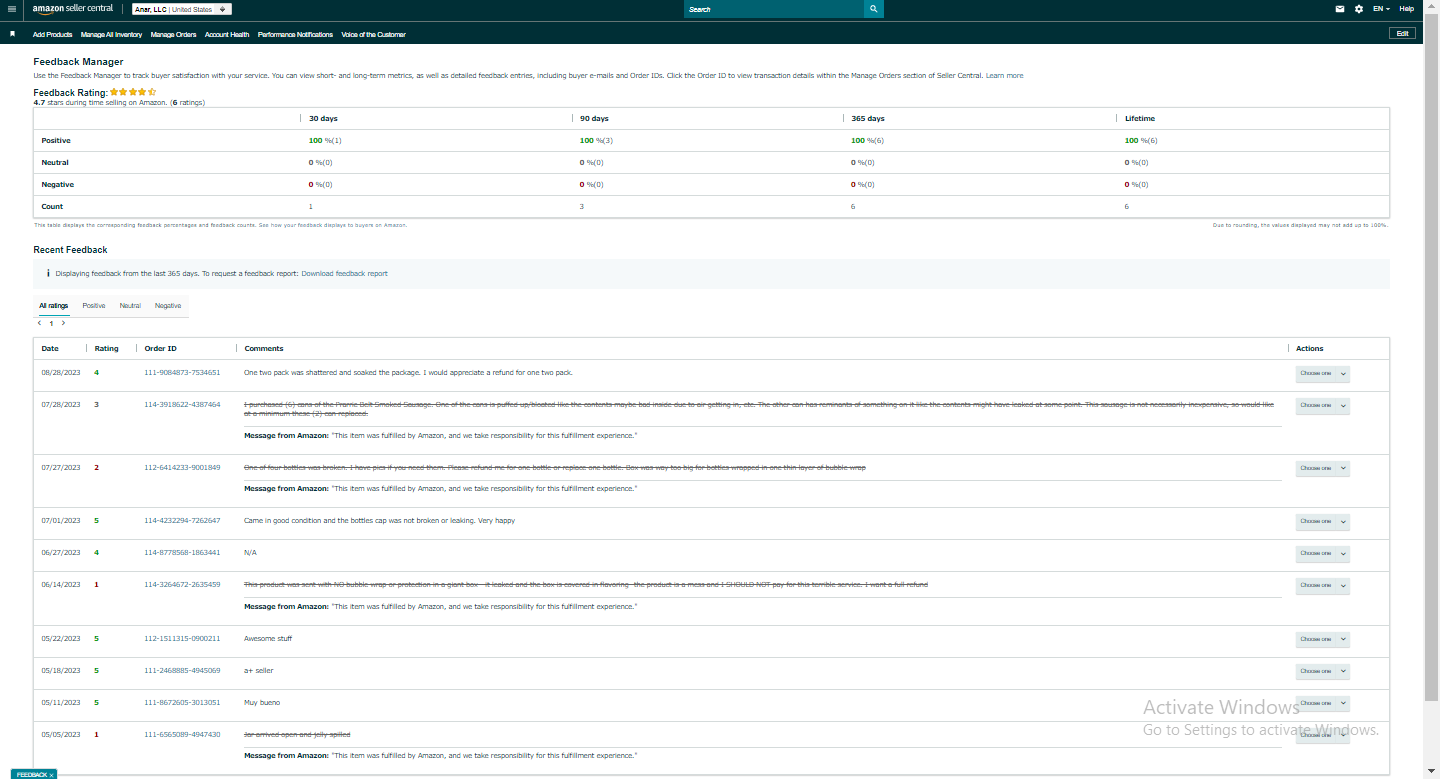
Task: Open order 114-3918622-4387464
Action: 182,405
